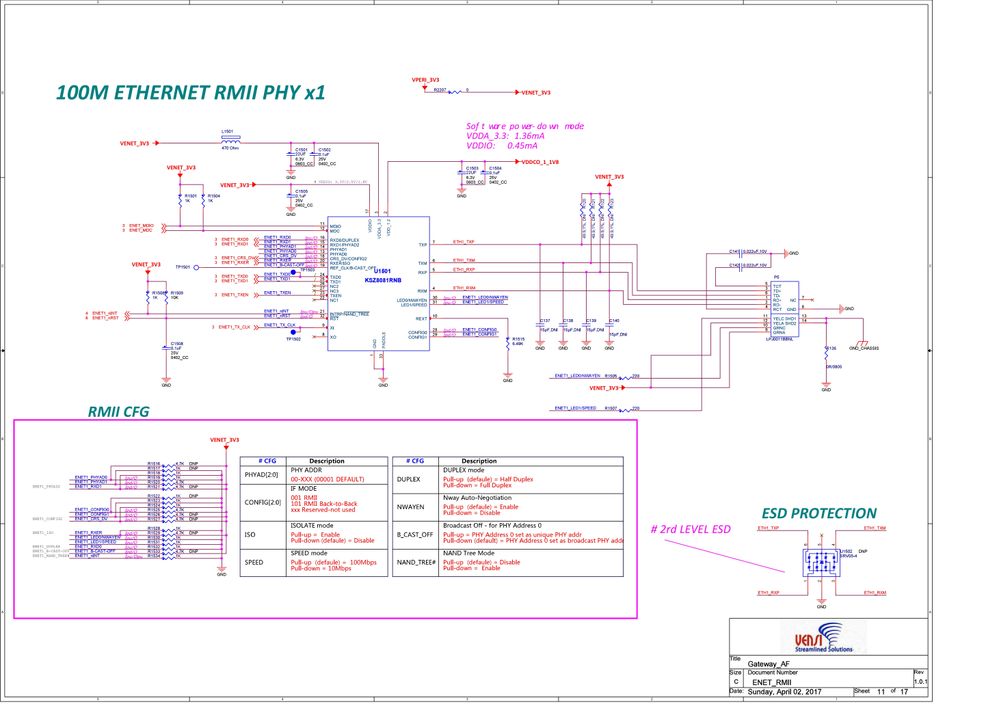Select the PHYAD[2:0] table cell
The image size is (999, 706).
coord(261,475)
